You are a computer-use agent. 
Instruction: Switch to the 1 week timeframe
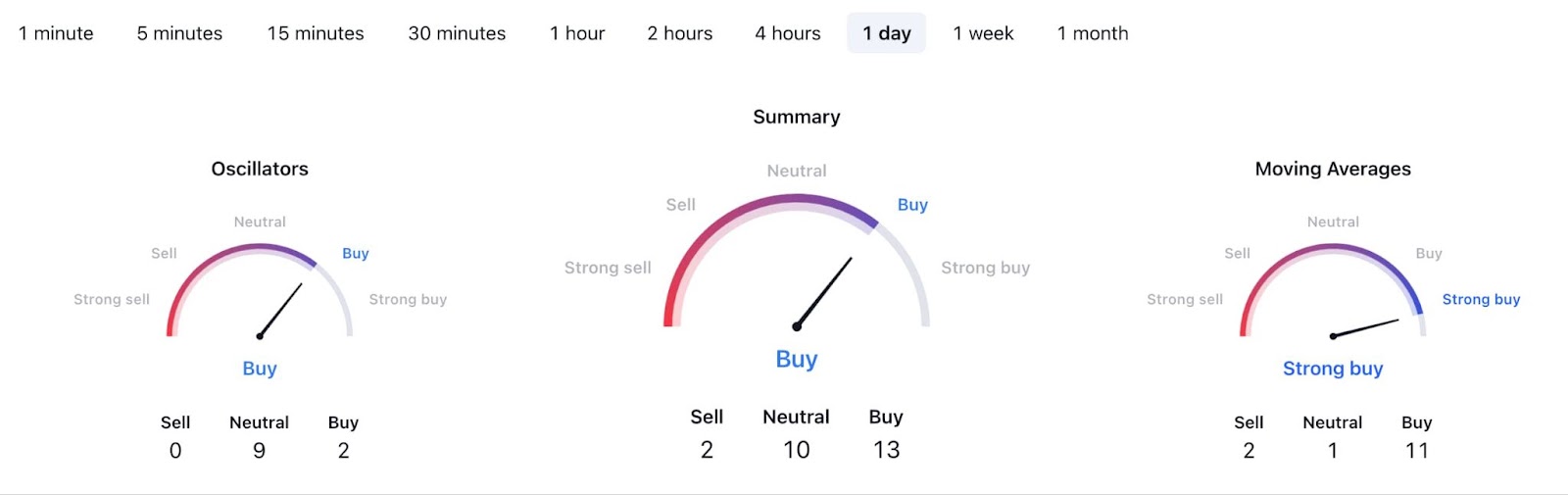[x=983, y=33]
